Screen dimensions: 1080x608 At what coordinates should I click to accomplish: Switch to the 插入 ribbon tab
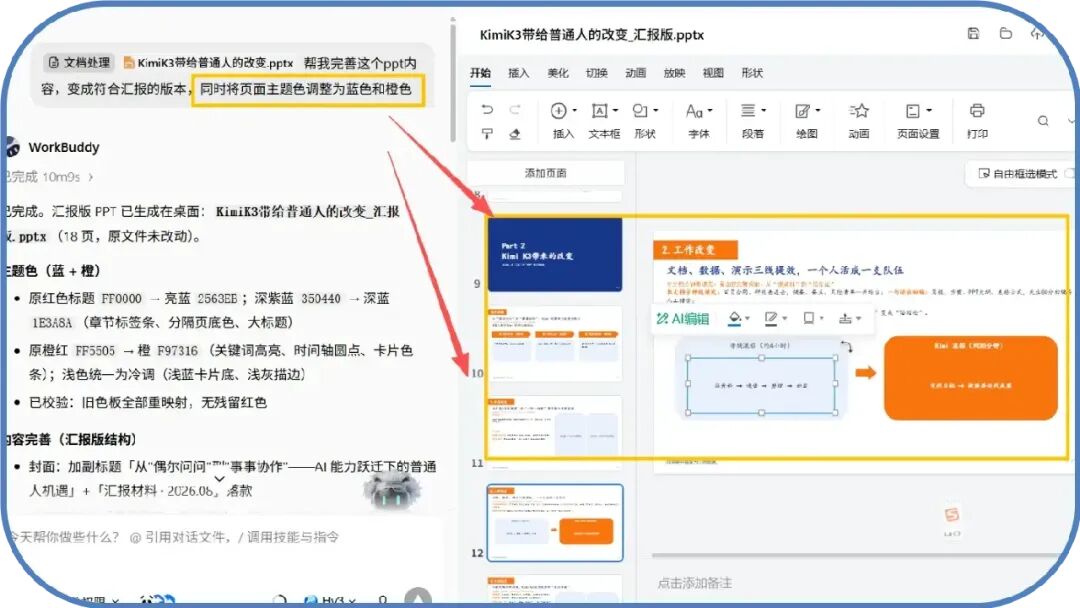click(519, 73)
